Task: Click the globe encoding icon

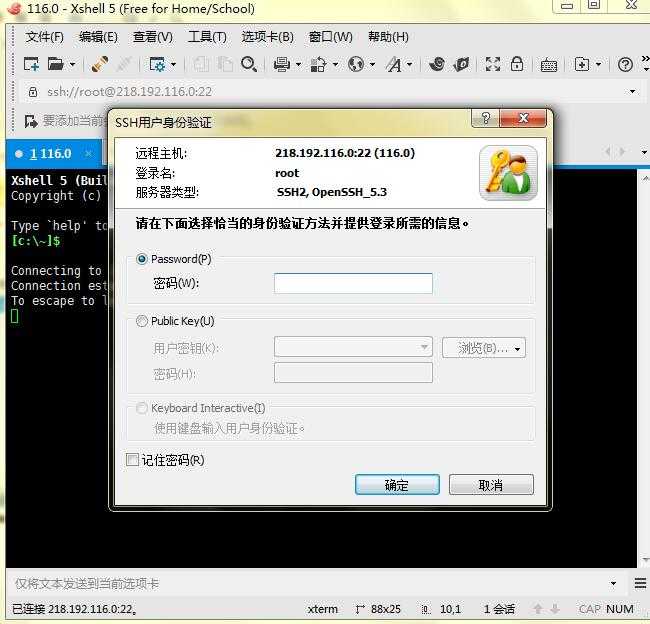Action: tap(356, 64)
